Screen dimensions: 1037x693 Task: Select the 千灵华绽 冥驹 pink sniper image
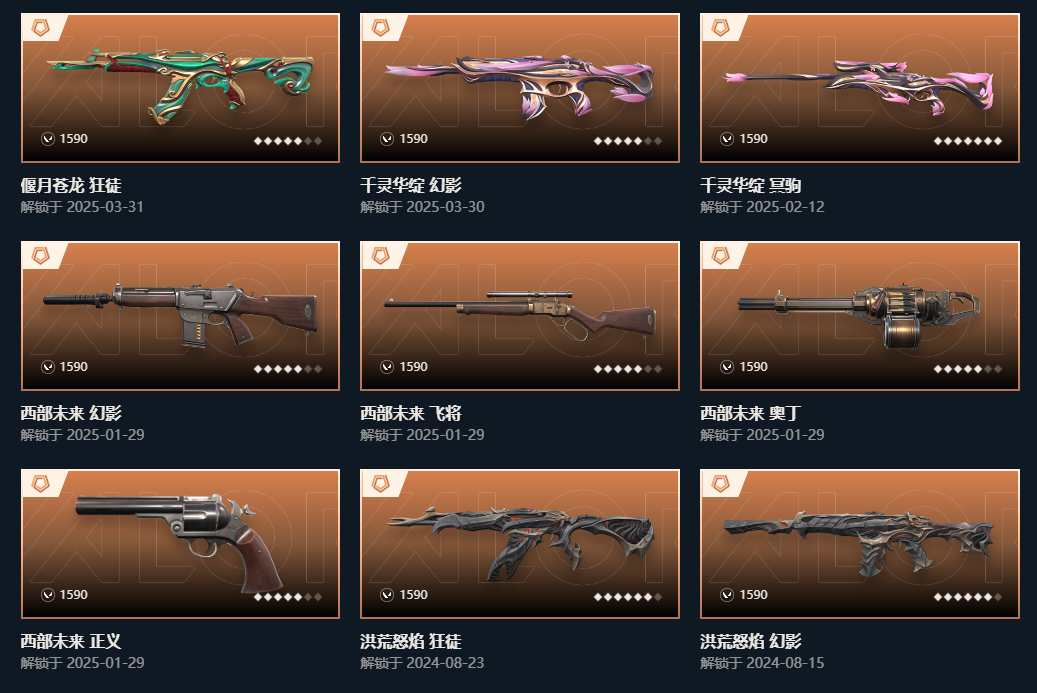pyautogui.click(x=859, y=87)
